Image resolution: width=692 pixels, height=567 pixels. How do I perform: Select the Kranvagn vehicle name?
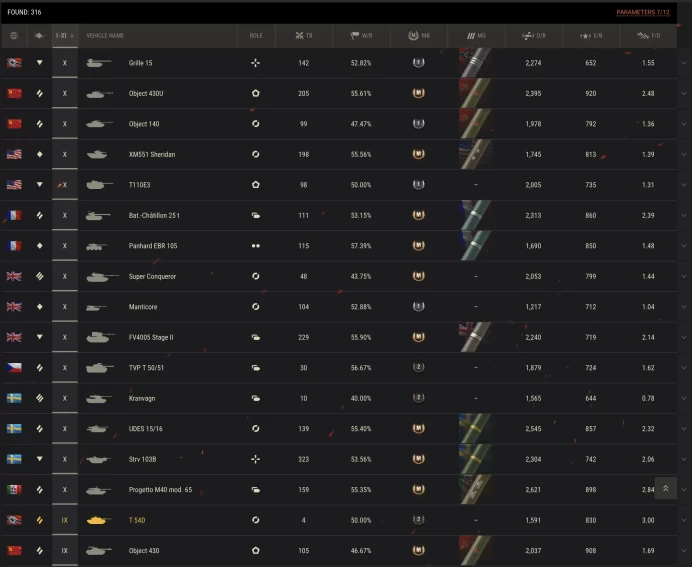[x=142, y=398]
